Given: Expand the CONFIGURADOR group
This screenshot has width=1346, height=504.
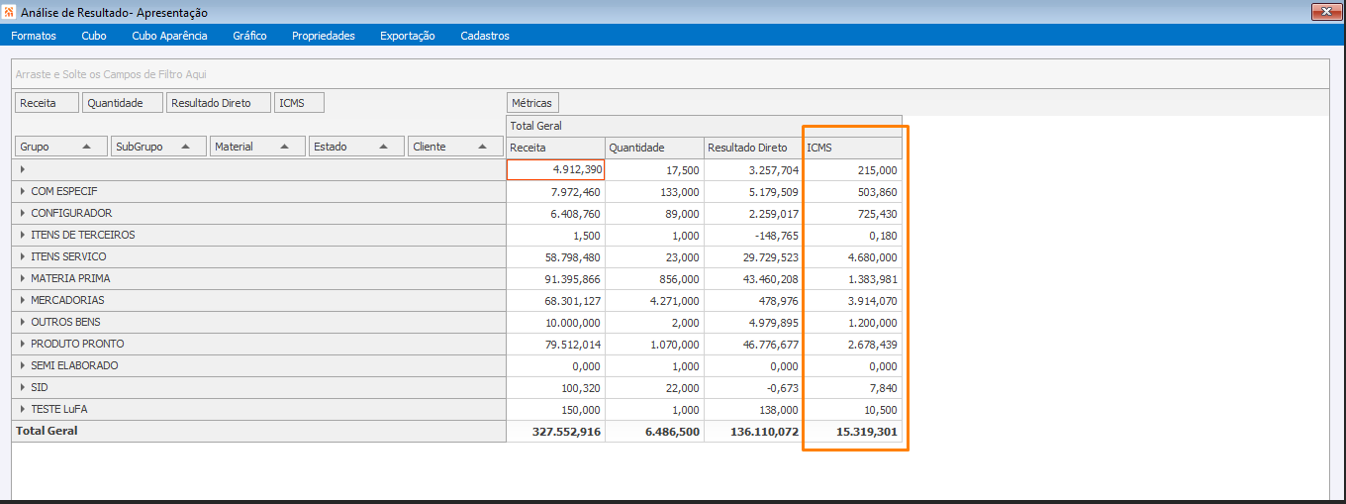Looking at the screenshot, I should 22,213.
